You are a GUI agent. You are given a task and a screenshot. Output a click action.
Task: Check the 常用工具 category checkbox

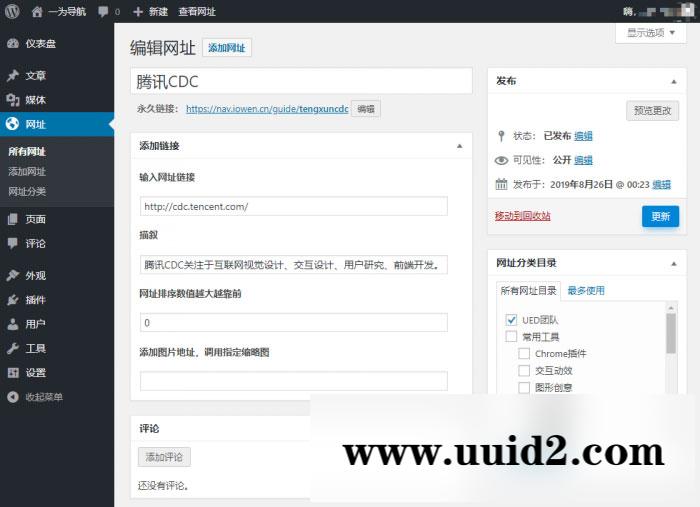click(511, 336)
